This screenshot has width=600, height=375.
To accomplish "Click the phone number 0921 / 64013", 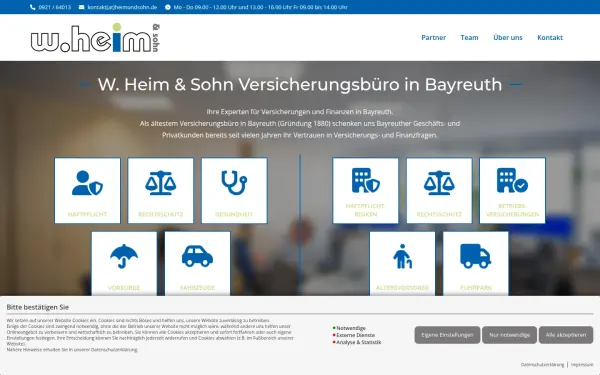I will (55, 7).
